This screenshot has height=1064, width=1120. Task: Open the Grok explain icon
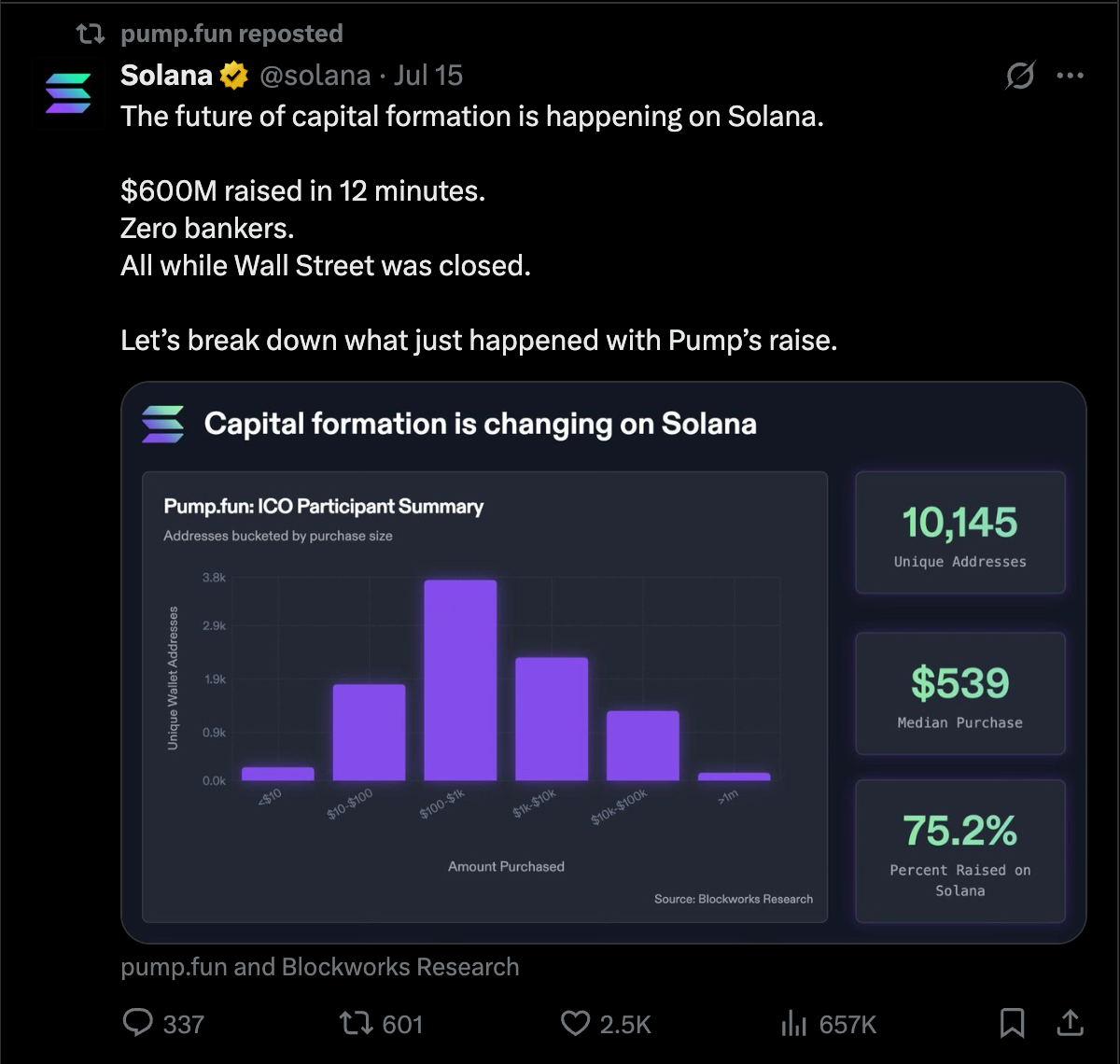[x=1020, y=76]
